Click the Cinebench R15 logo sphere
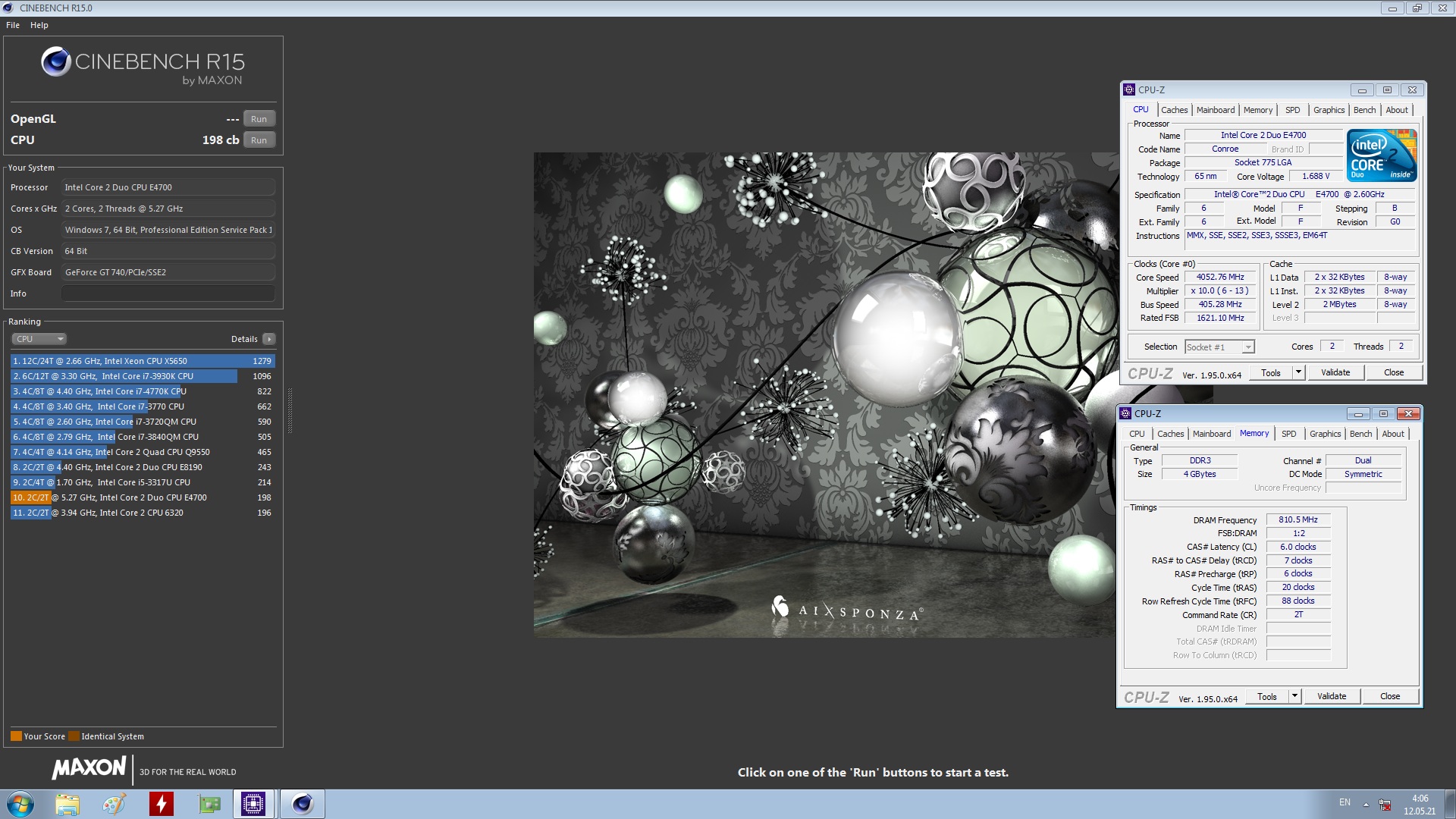 click(56, 61)
